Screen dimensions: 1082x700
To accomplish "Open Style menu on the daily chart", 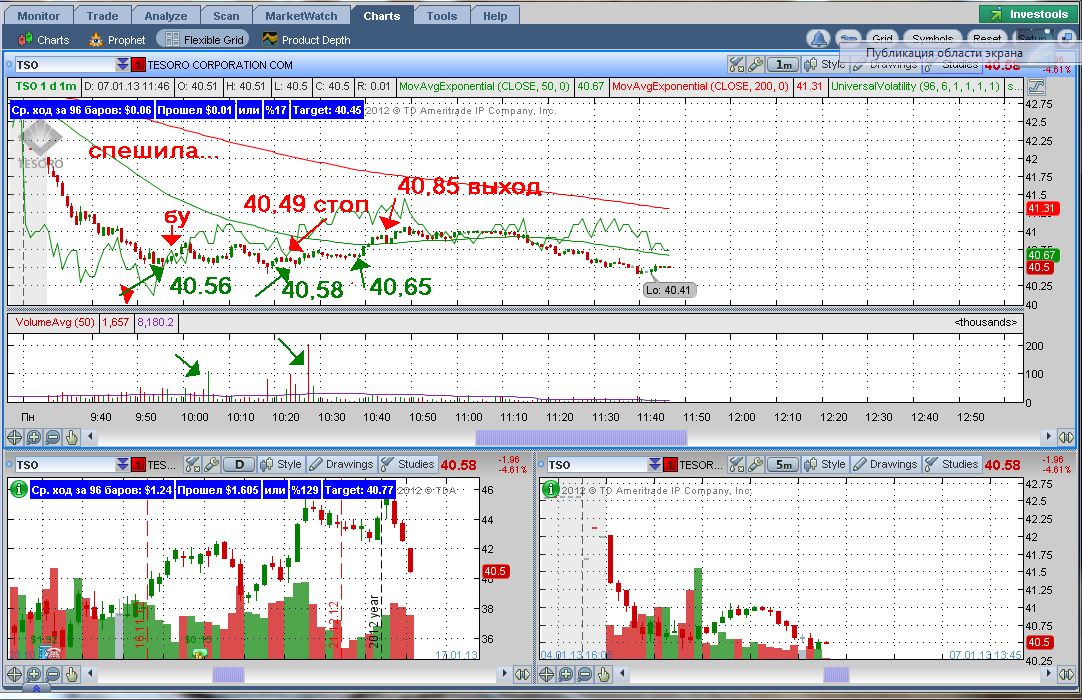I will (280, 465).
